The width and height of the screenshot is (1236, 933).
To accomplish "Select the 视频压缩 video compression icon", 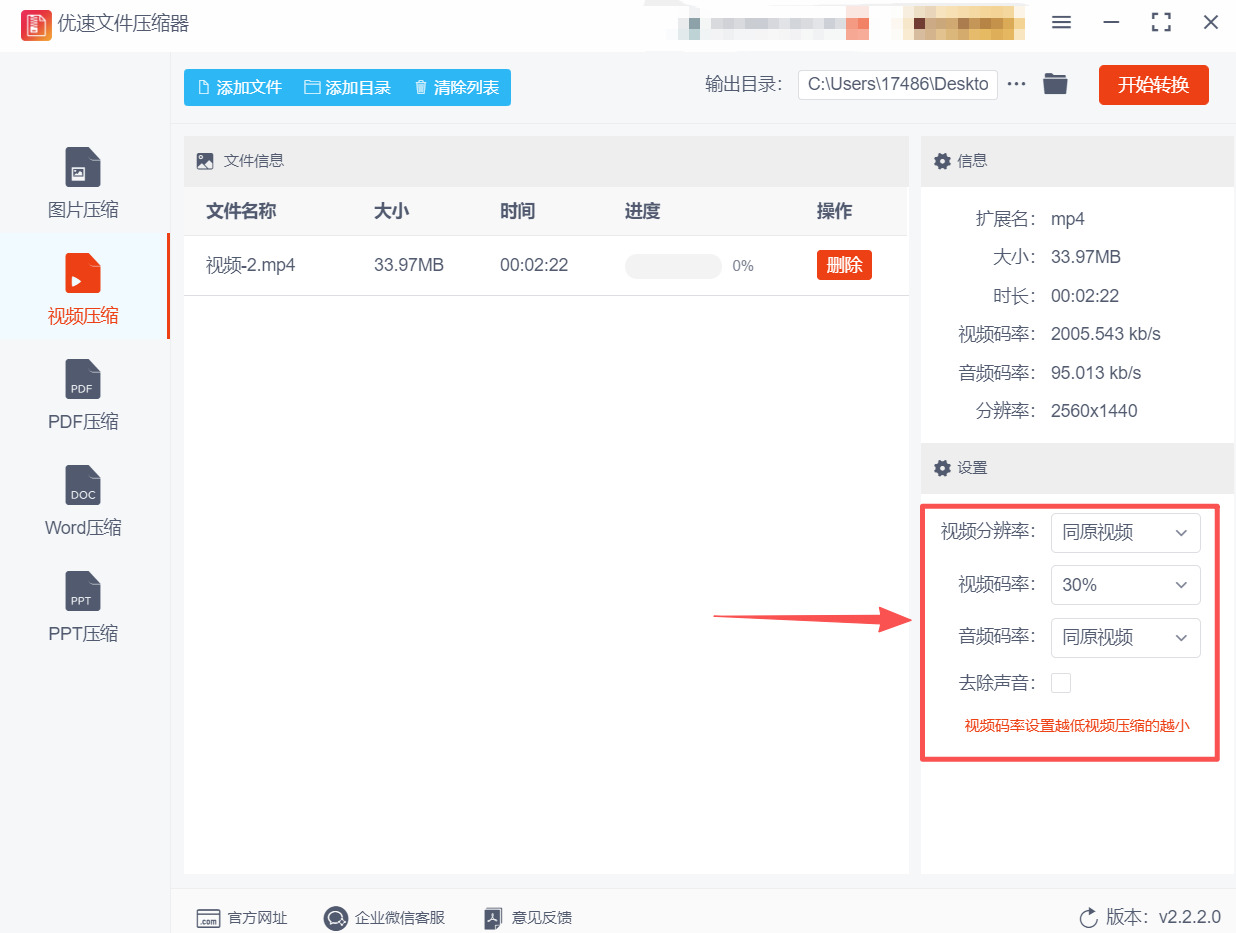I will click(x=83, y=274).
